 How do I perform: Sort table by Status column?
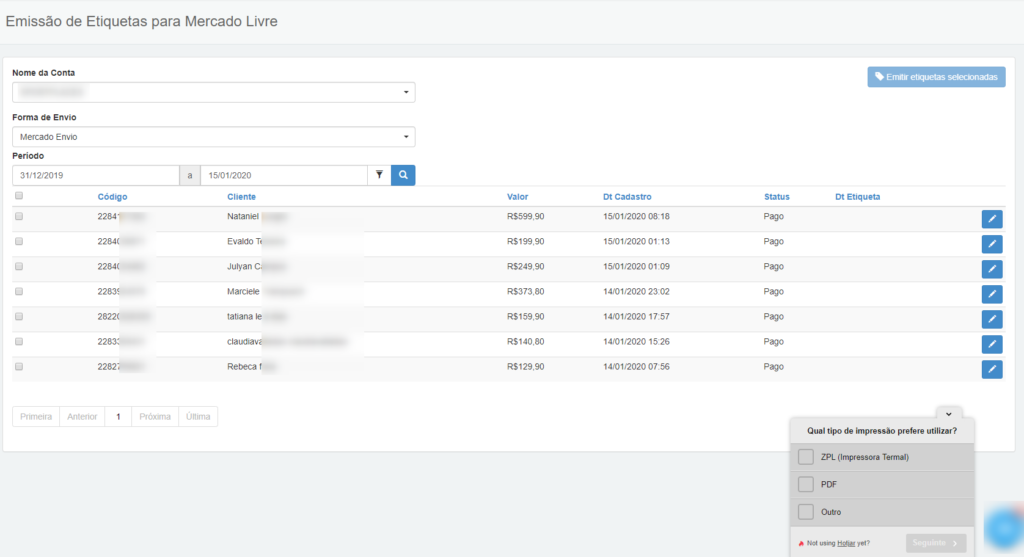[776, 197]
